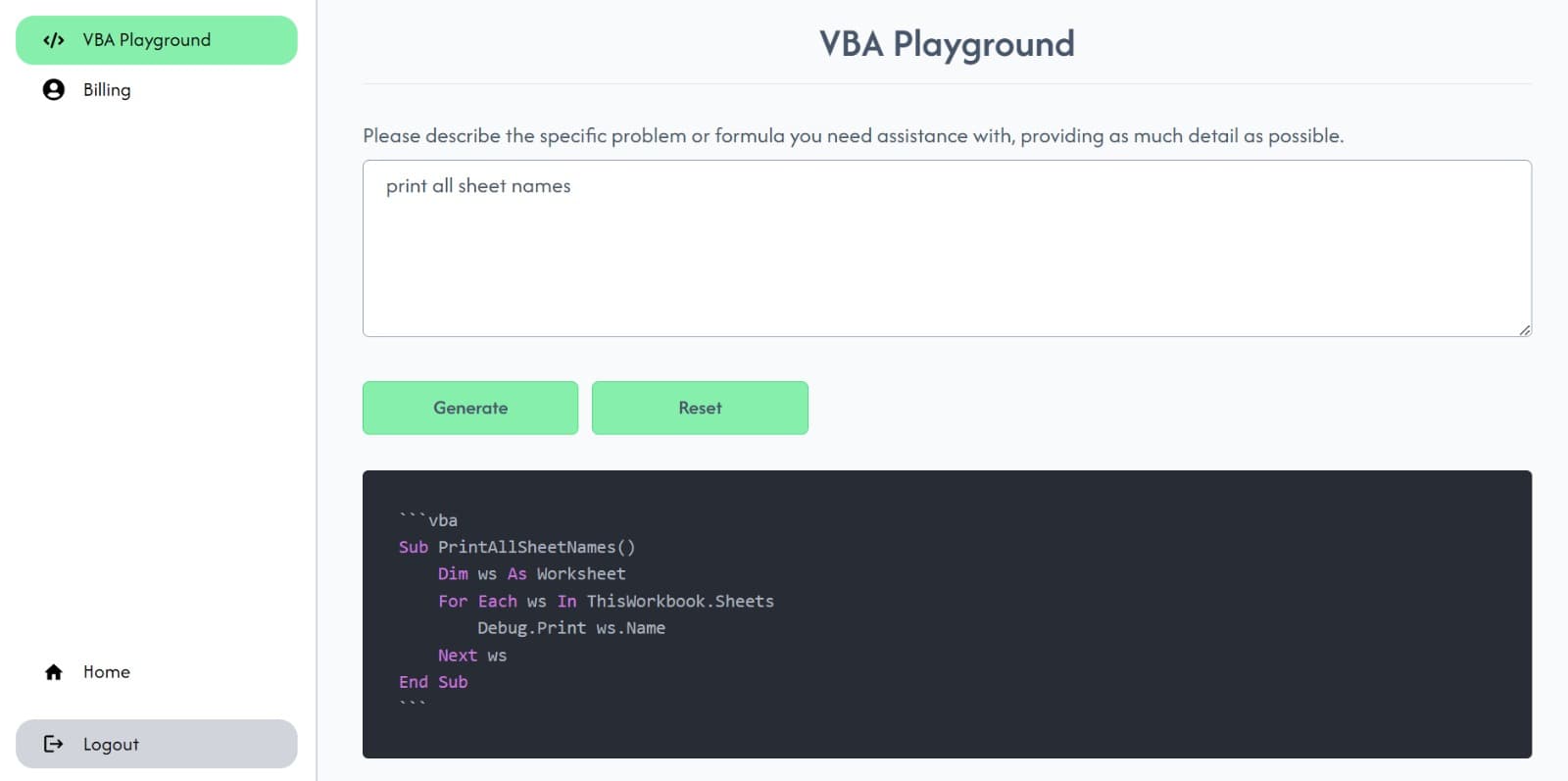The image size is (1568, 781).
Task: Click the 'print all sheet names' text
Action: 478,186
